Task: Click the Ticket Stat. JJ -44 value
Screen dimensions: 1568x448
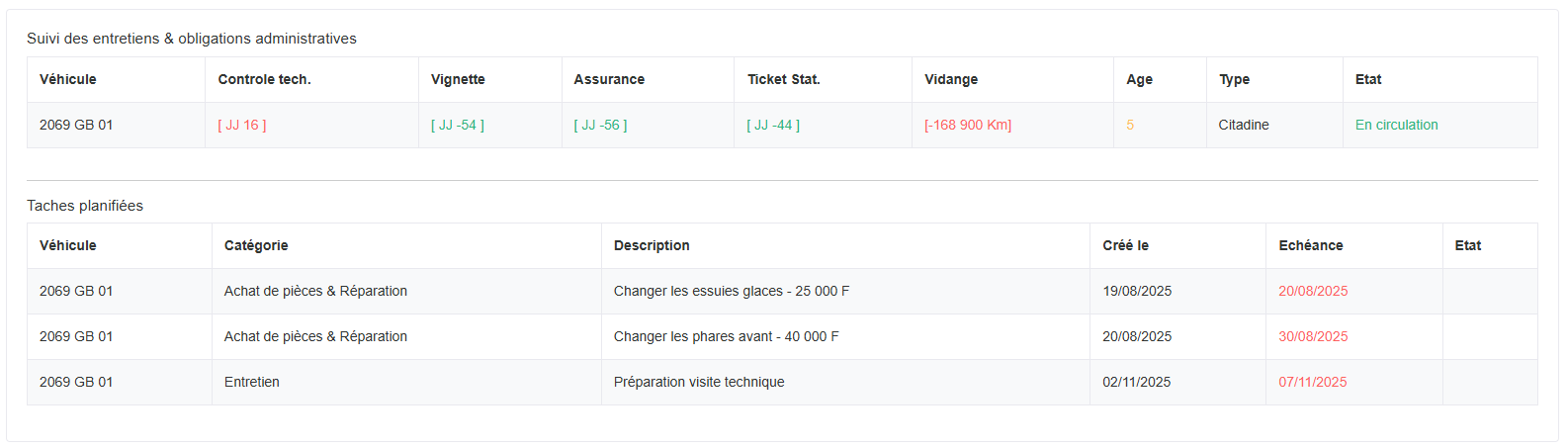Action: click(773, 126)
